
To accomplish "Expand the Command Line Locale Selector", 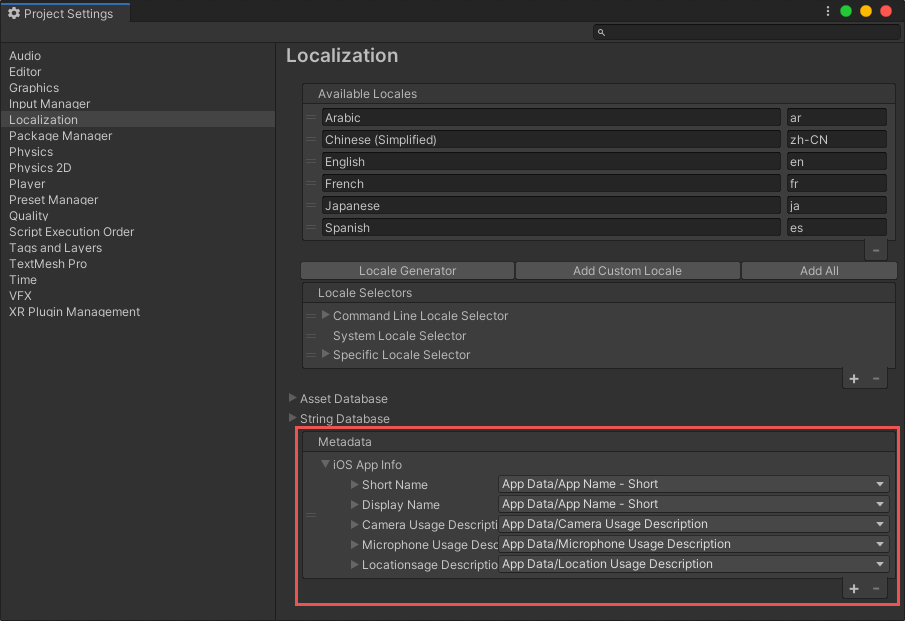I will [x=326, y=316].
